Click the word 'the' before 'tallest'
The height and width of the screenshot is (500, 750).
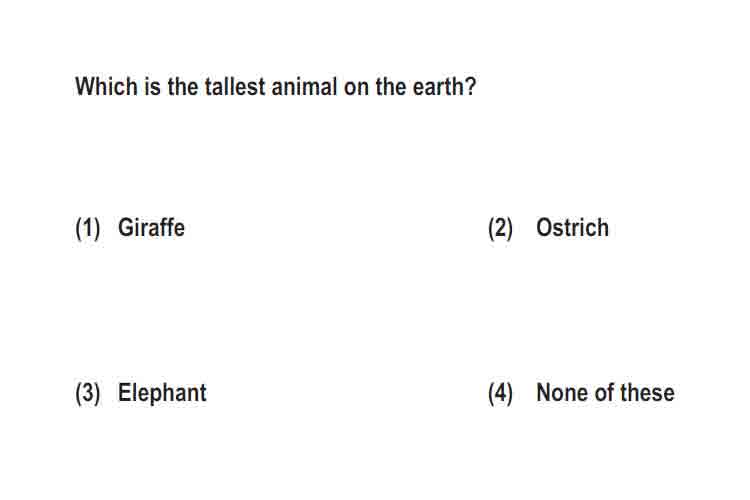(183, 87)
